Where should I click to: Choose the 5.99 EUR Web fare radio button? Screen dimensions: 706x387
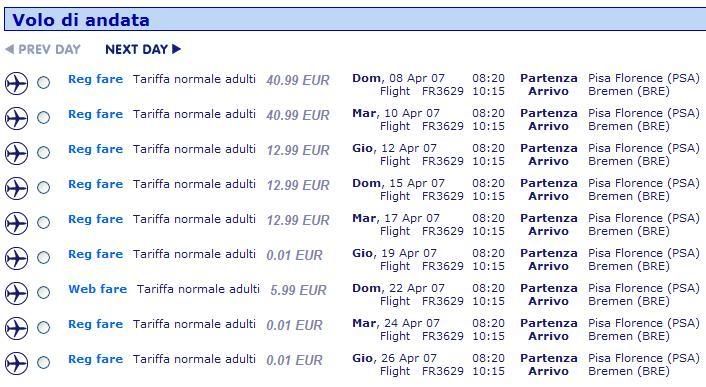click(43, 292)
